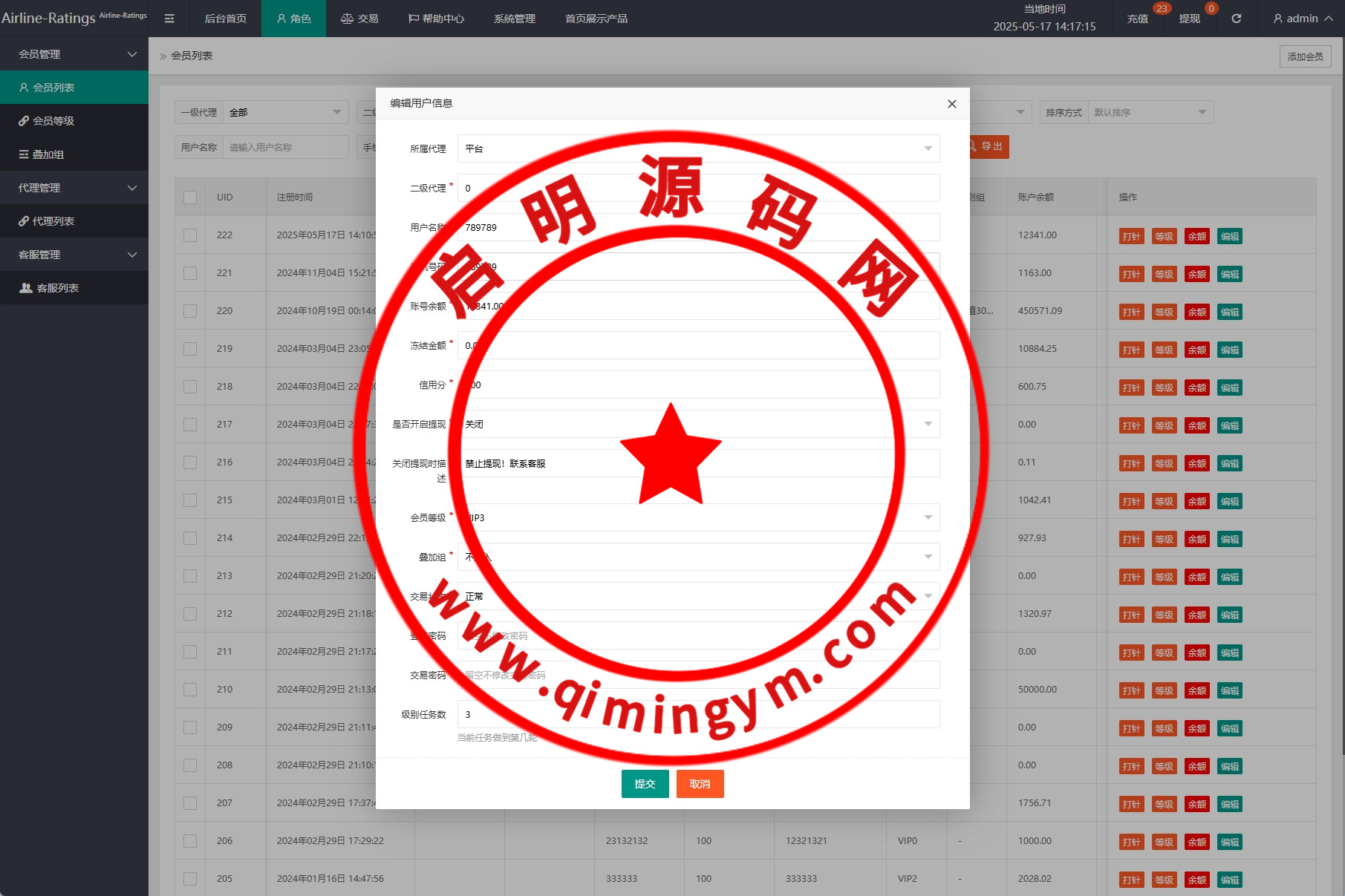Screen dimensions: 1345x896
Task: Click the 提交 submit button
Action: tap(645, 784)
